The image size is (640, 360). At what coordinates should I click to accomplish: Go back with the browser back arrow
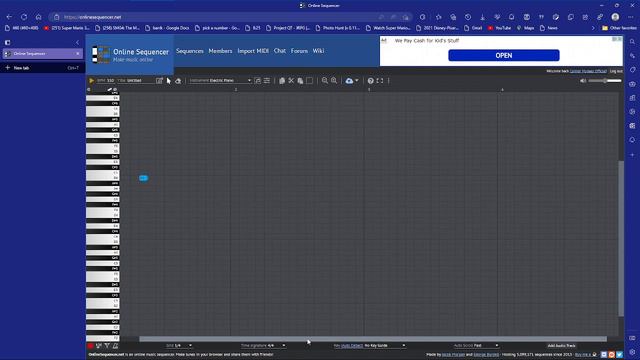coord(9,17)
